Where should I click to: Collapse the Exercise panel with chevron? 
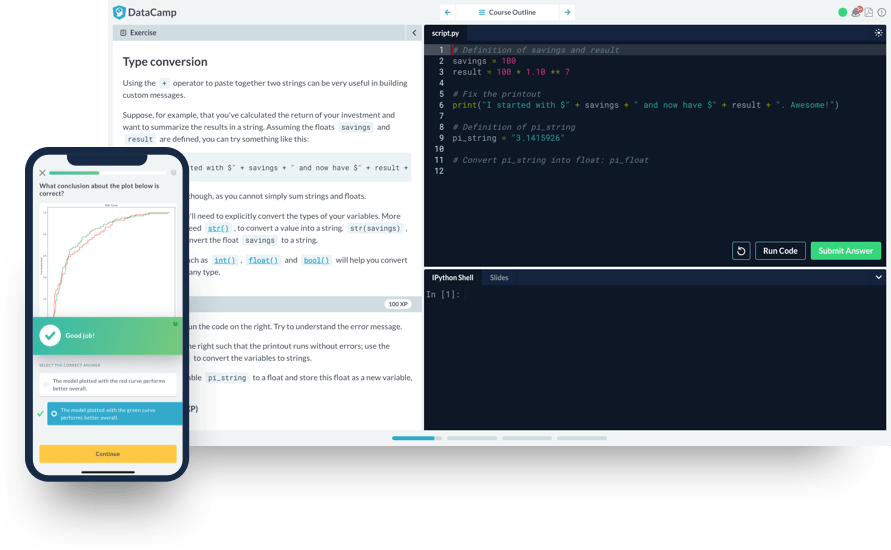(414, 32)
